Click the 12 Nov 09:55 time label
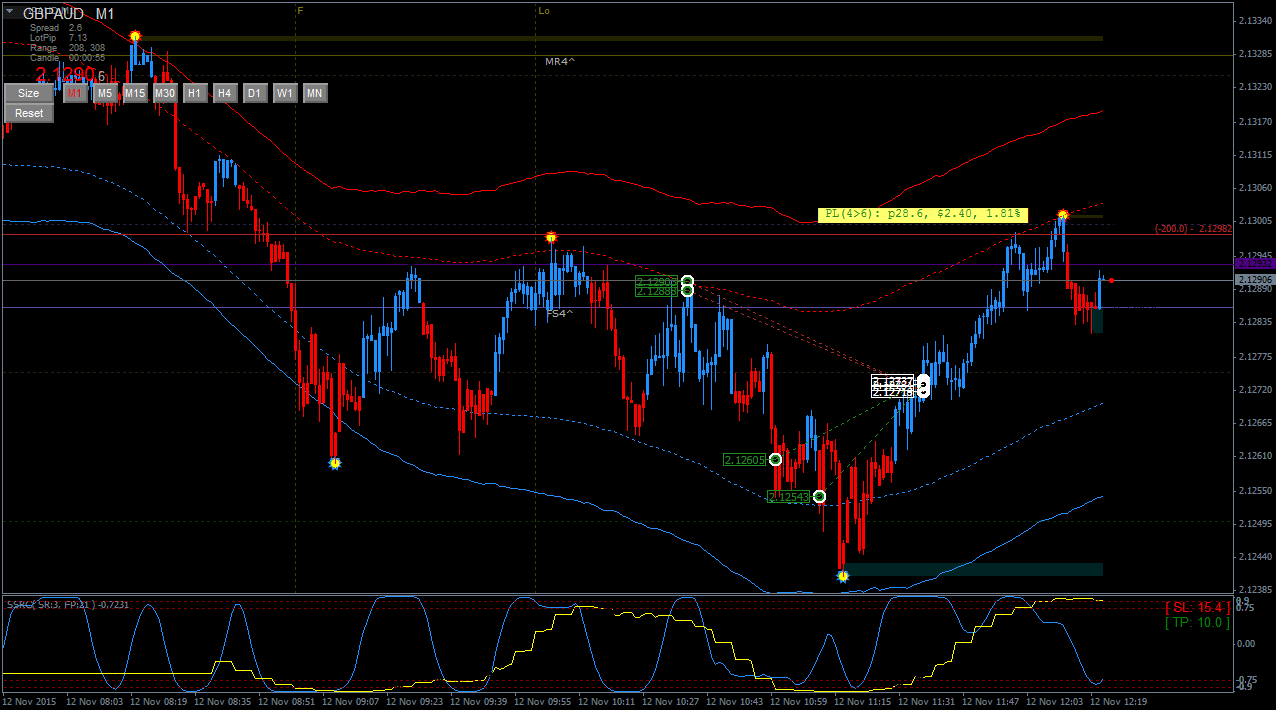The image size is (1276, 710). coord(543,702)
